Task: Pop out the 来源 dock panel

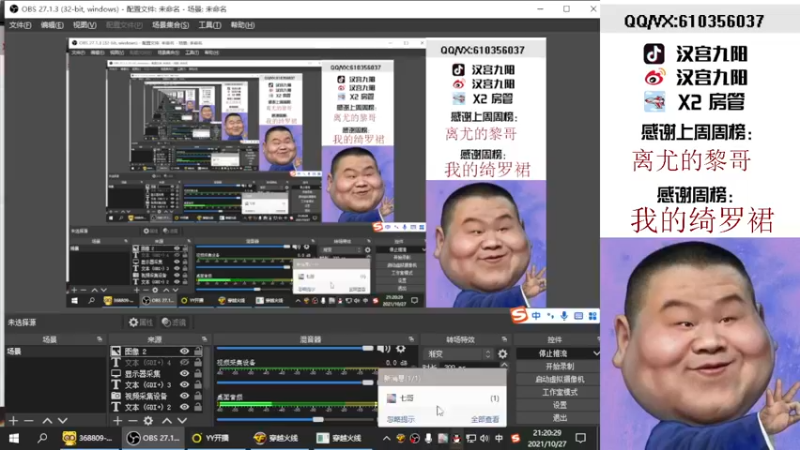Action: pos(204,339)
